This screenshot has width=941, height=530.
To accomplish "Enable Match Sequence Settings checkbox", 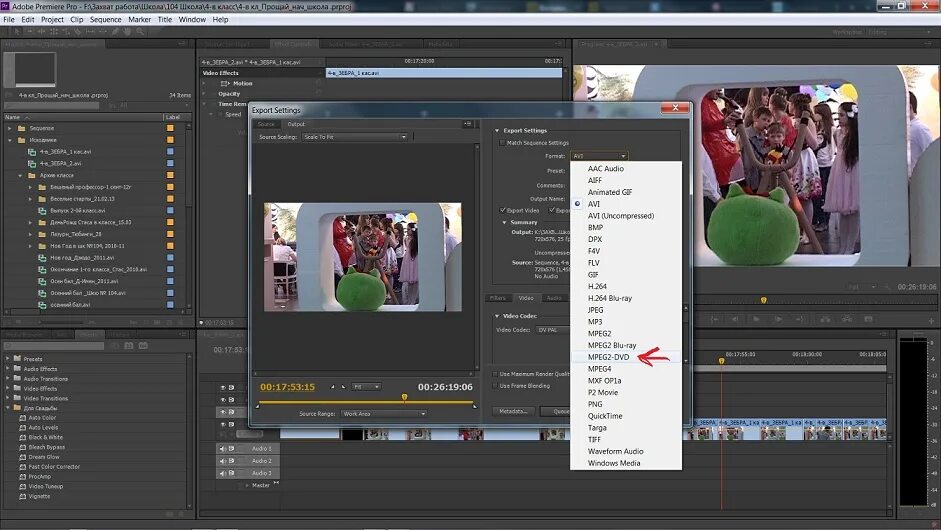I will coord(502,143).
